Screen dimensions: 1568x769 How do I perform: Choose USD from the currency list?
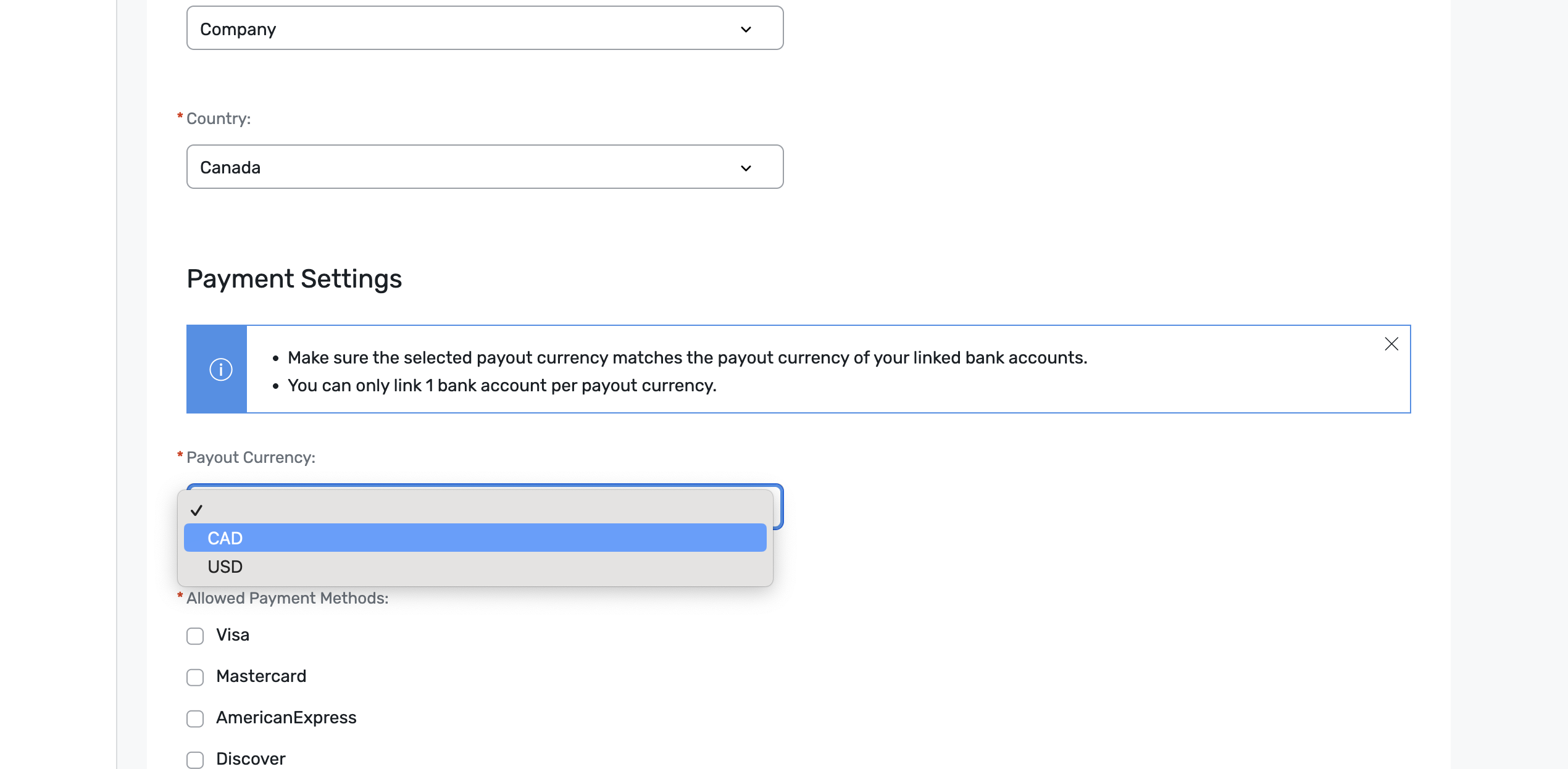tap(475, 566)
